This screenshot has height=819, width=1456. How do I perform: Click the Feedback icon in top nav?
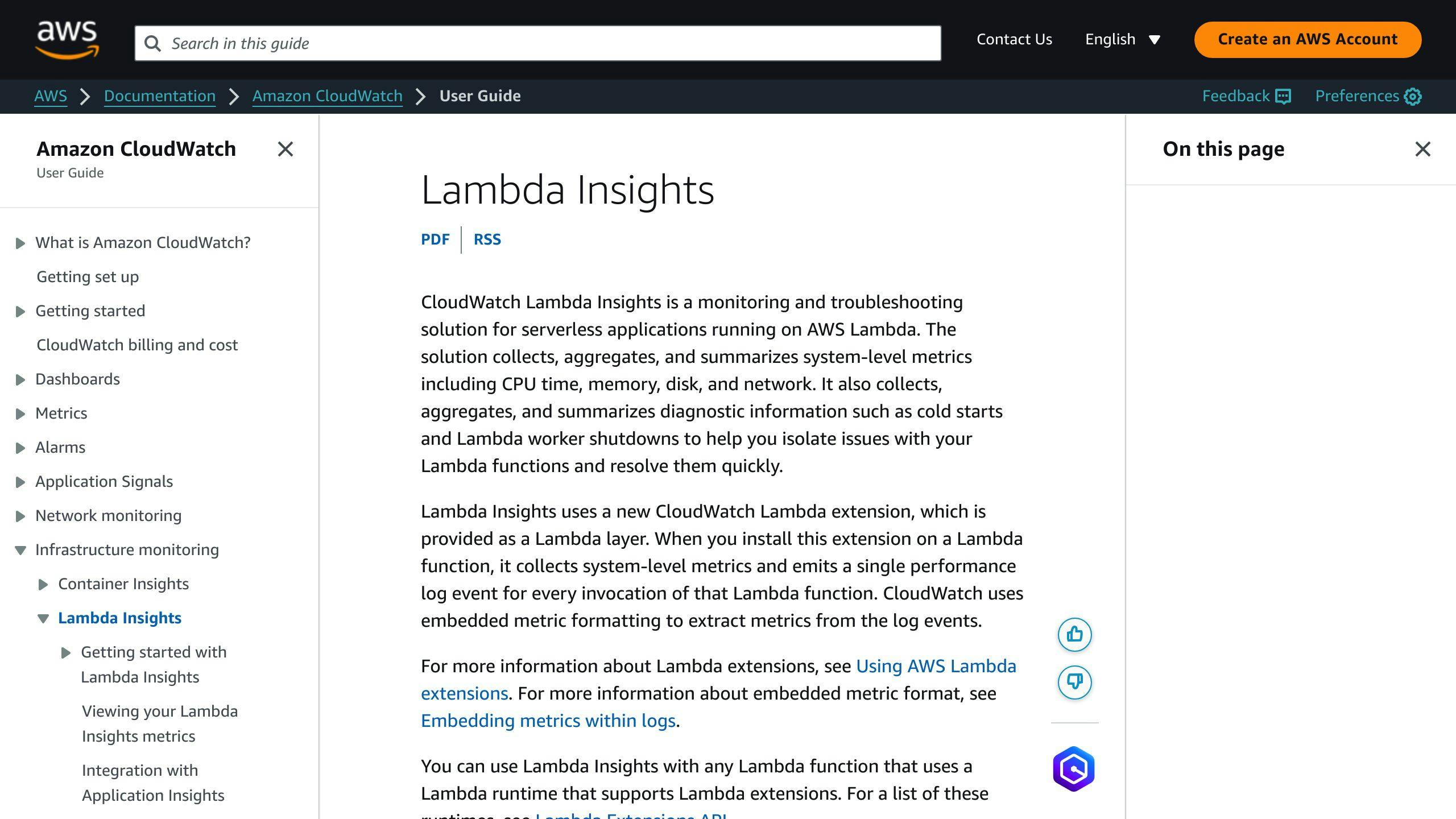tap(1281, 95)
